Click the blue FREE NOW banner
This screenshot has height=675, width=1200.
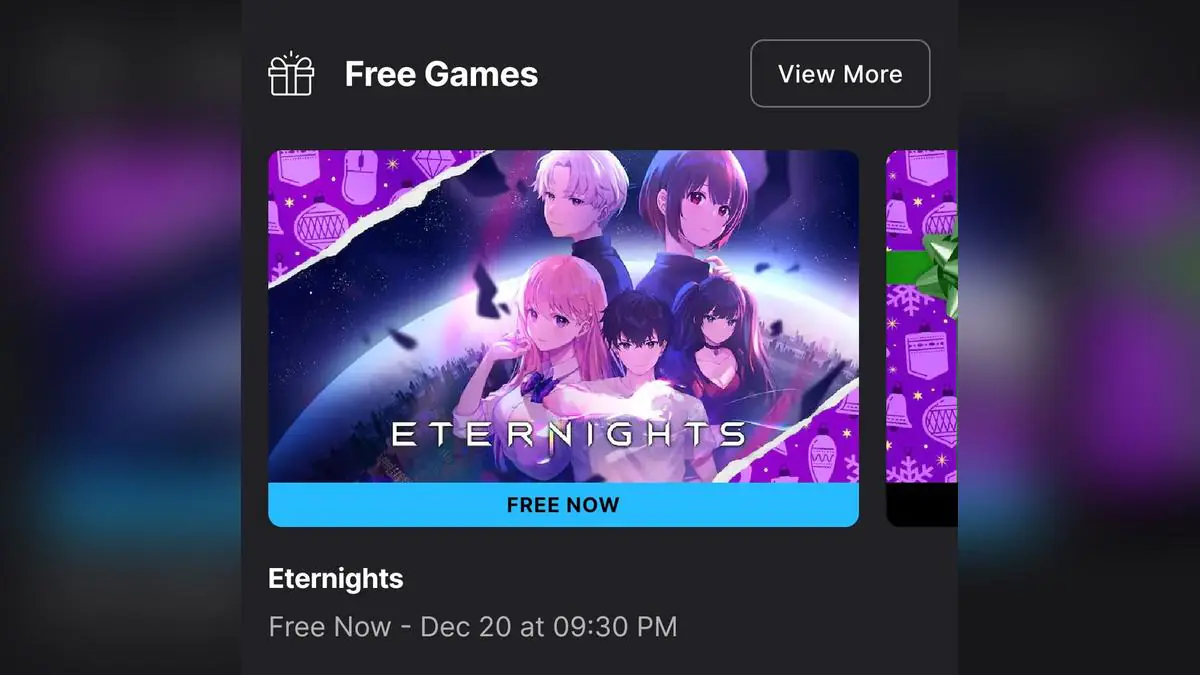563,505
